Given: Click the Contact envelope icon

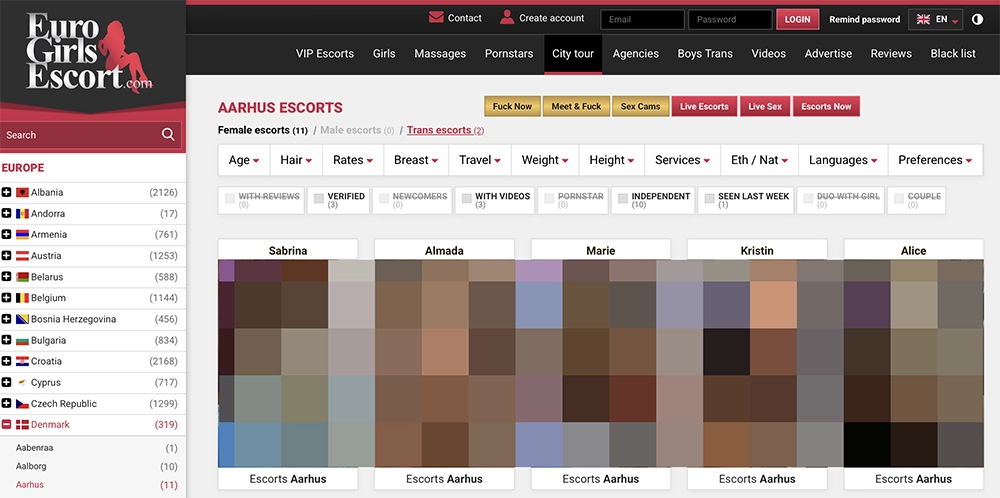Looking at the screenshot, I should pyautogui.click(x=436, y=17).
